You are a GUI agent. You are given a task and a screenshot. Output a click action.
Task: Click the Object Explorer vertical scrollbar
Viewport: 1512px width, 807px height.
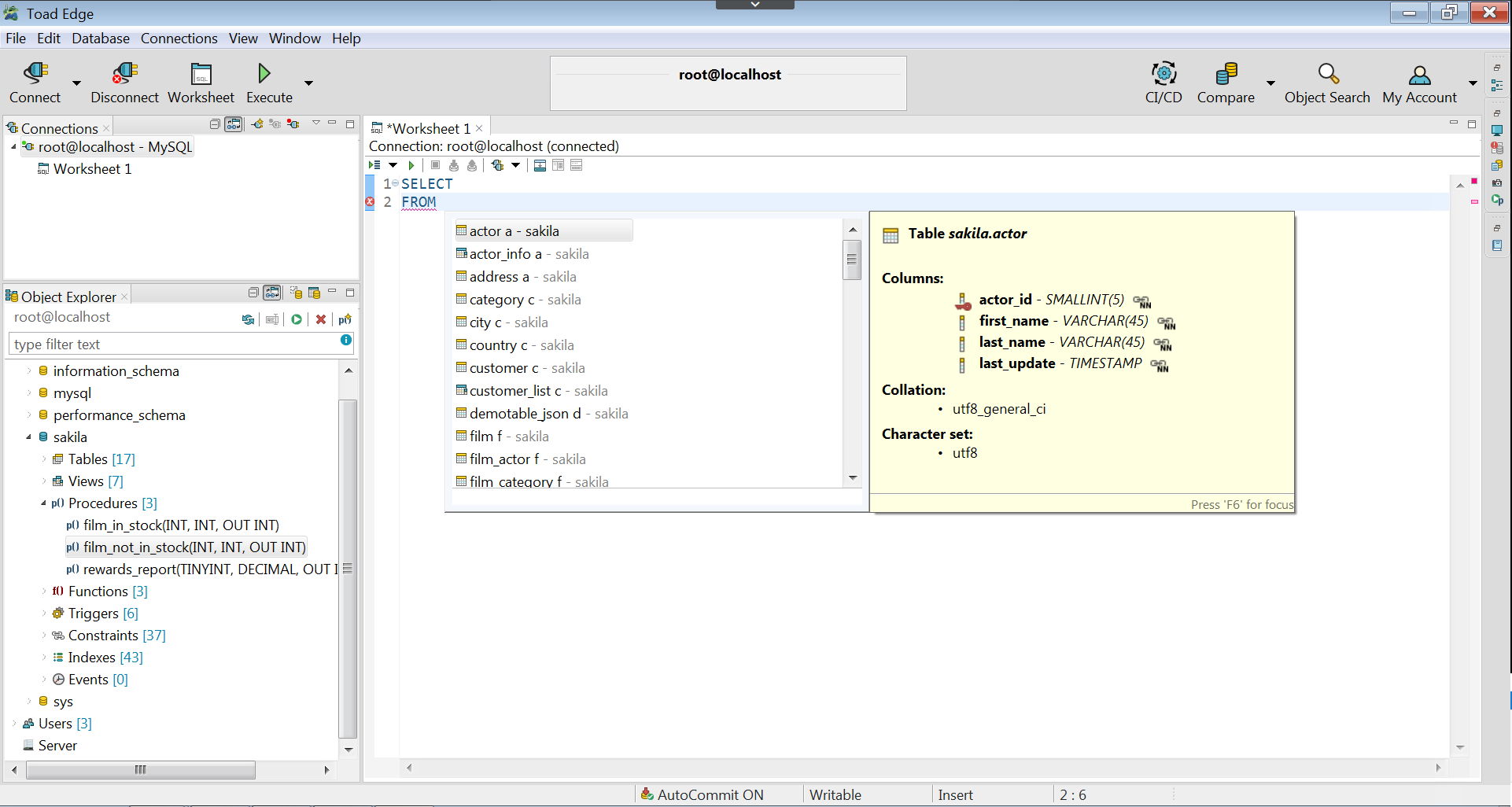(348, 568)
